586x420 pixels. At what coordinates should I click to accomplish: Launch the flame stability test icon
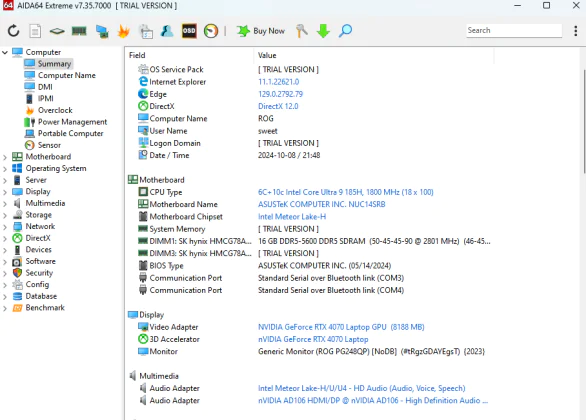point(123,31)
